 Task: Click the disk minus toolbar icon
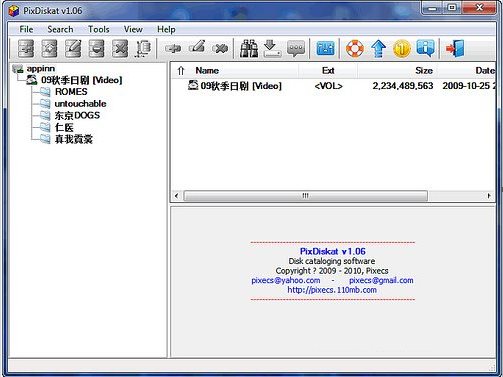coord(96,49)
